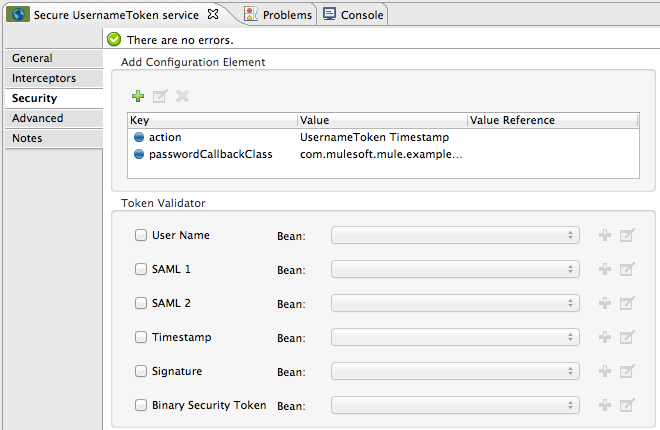Toggle the Binary Security Token checkbox
The image size is (660, 430).
coord(141,405)
